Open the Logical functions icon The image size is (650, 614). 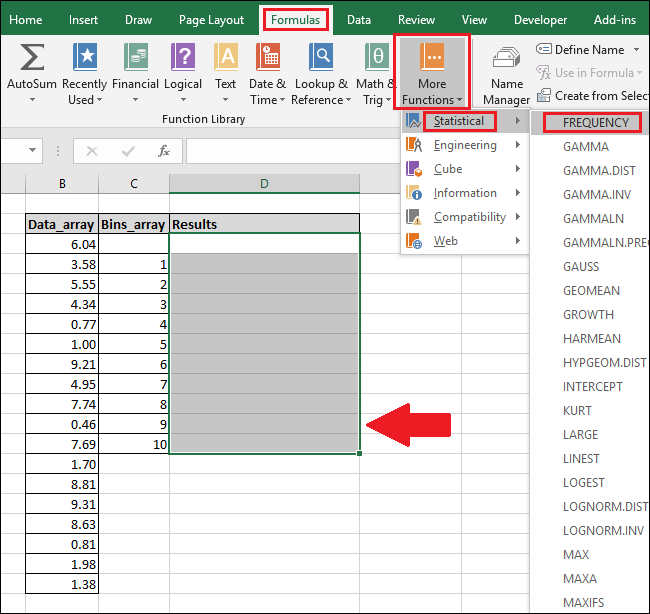182,57
